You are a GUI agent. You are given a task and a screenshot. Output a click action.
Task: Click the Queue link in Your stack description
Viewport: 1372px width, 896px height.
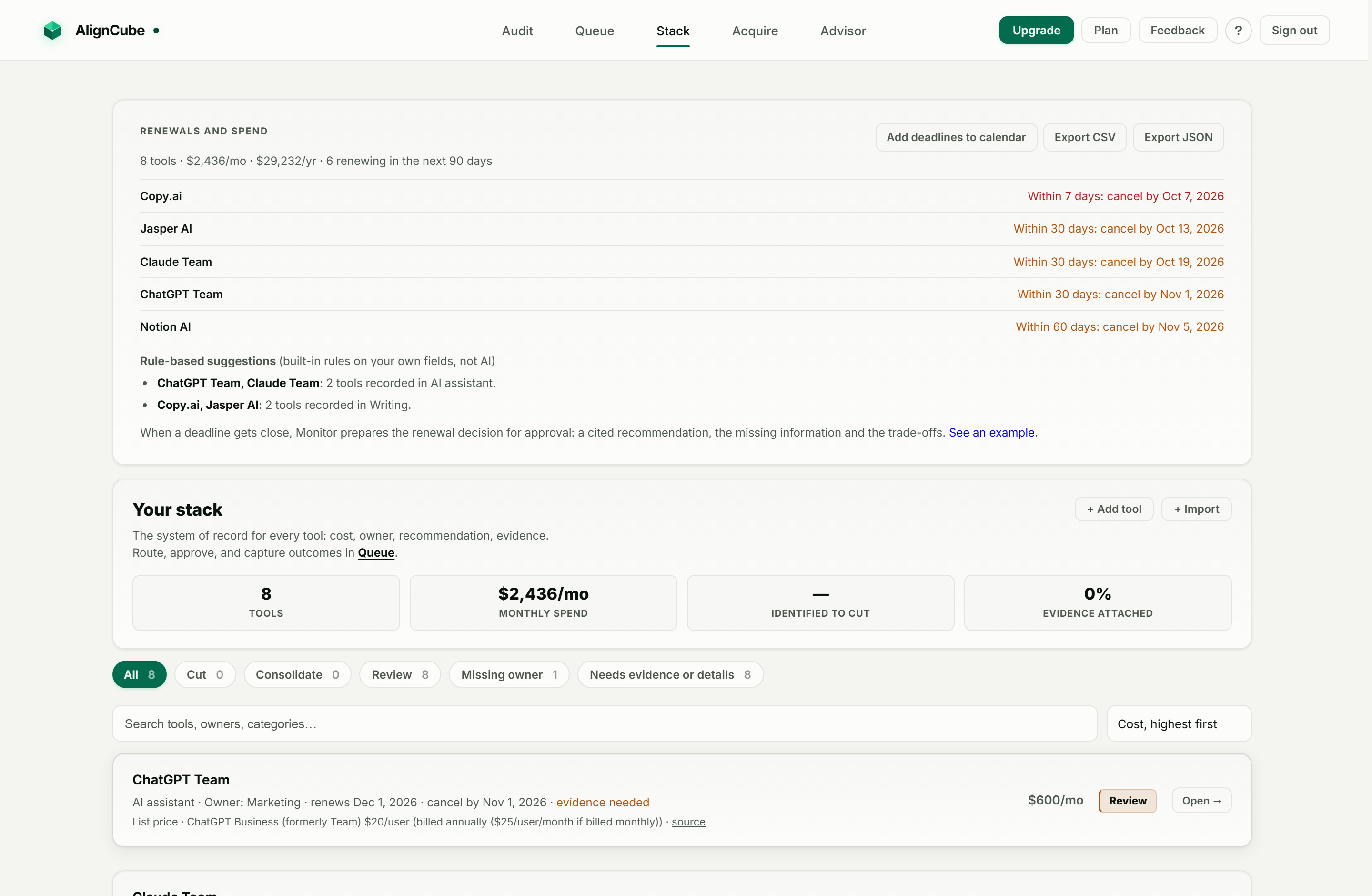tap(376, 552)
